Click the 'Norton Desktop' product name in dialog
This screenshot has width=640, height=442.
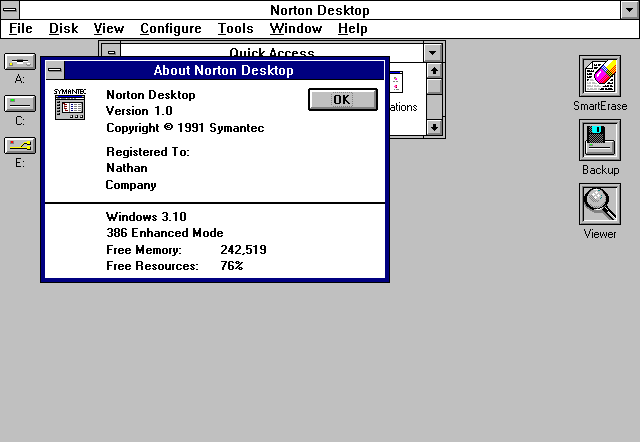pyautogui.click(x=151, y=95)
